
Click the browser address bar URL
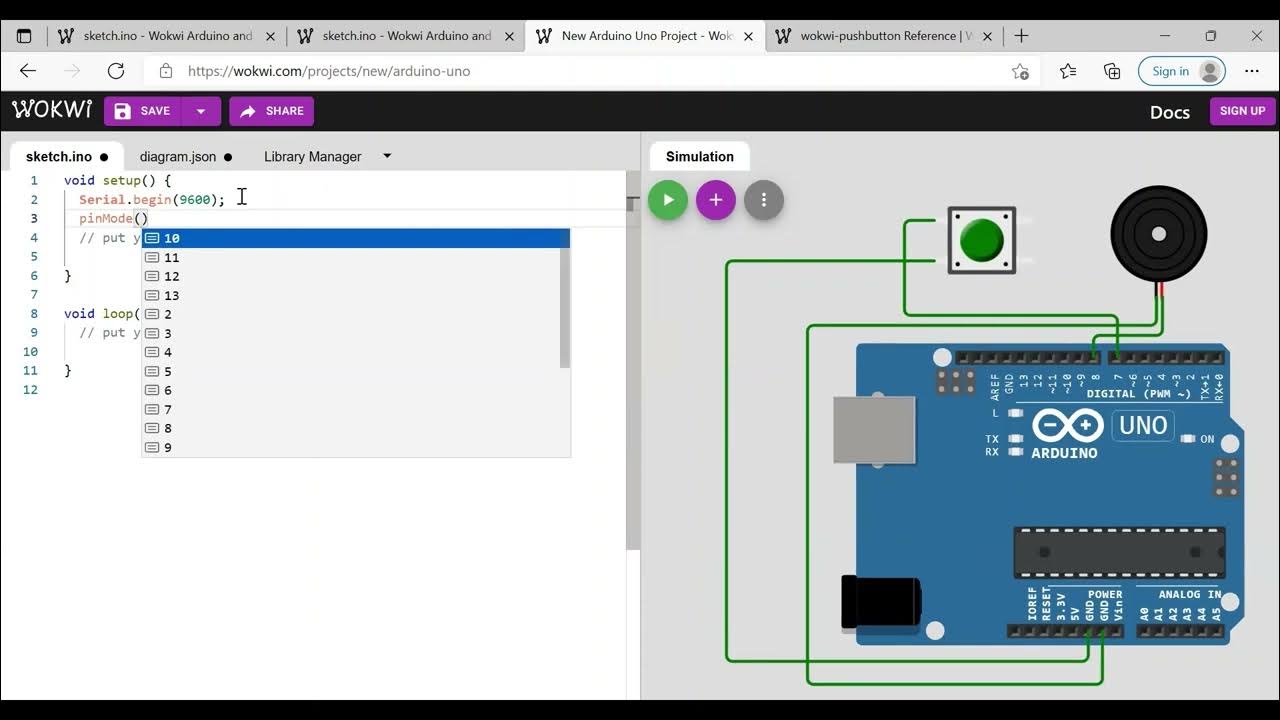click(x=329, y=71)
